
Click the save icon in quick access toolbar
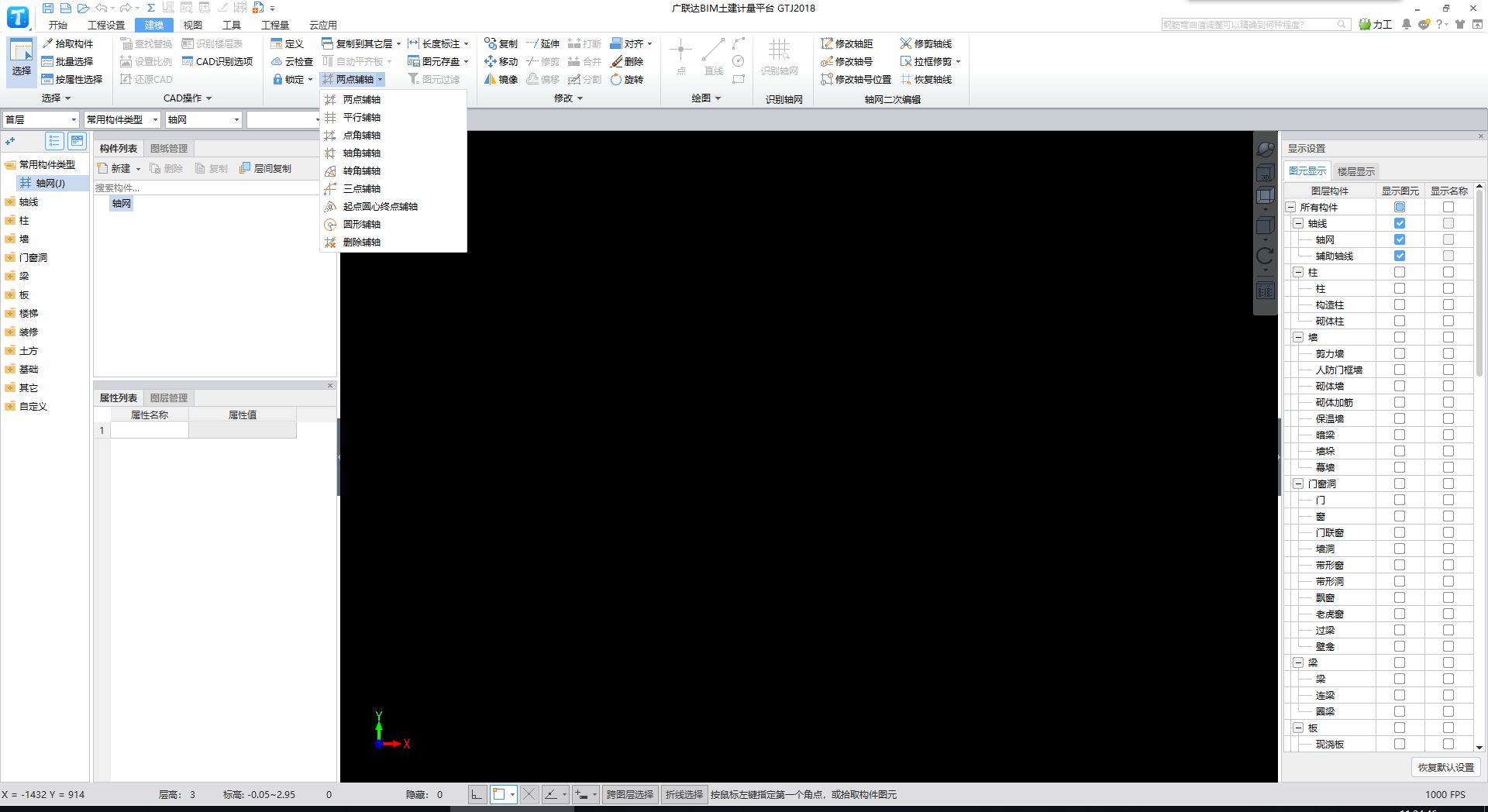click(x=48, y=8)
